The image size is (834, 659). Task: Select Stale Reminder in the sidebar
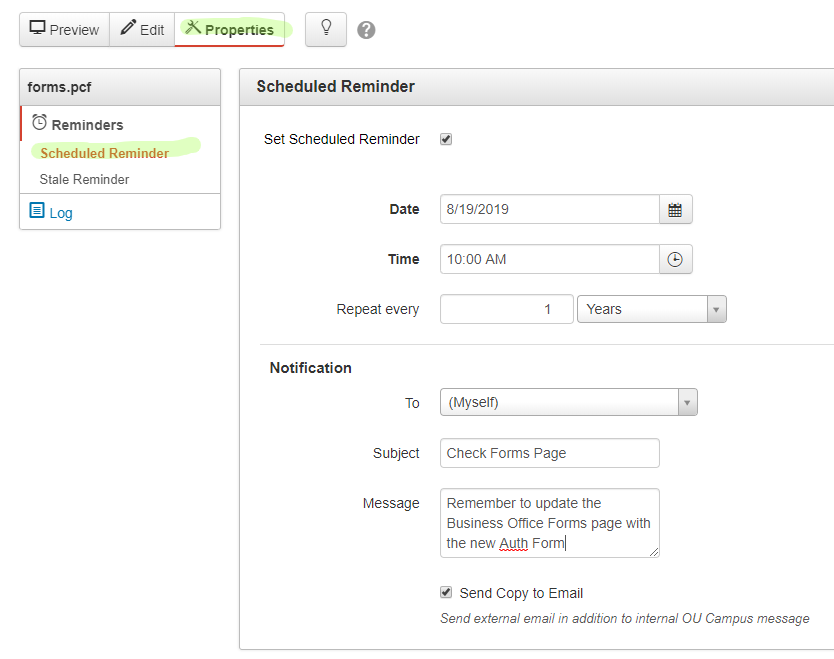pyautogui.click(x=84, y=179)
